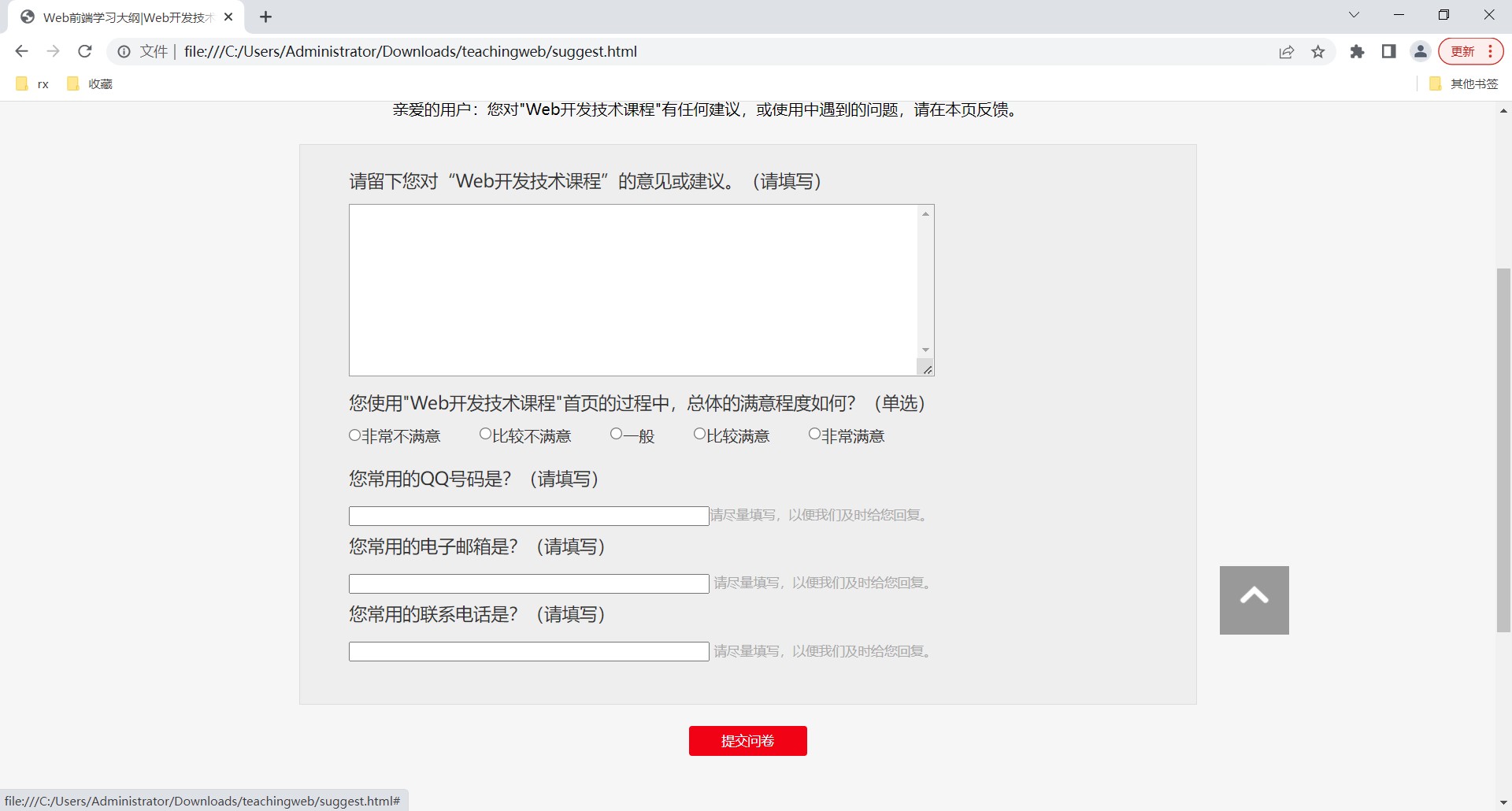Pick the 非常满意 radio option

pos(814,434)
